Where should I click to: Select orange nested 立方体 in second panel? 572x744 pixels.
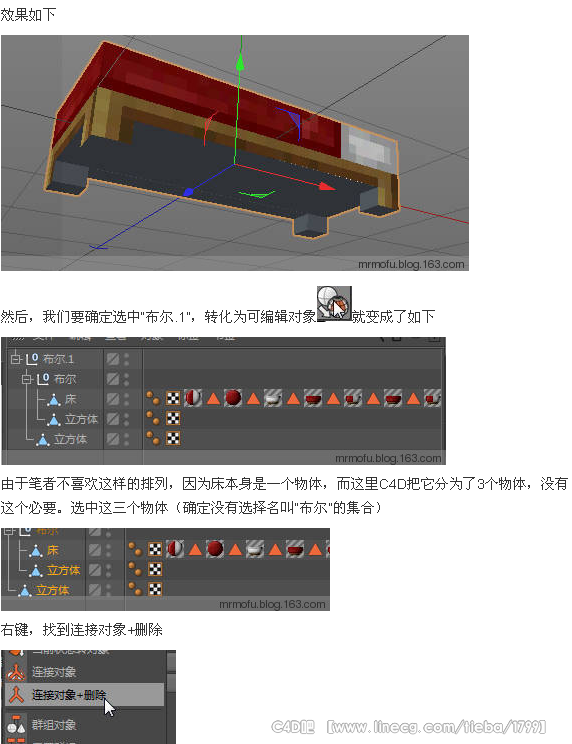[63, 570]
